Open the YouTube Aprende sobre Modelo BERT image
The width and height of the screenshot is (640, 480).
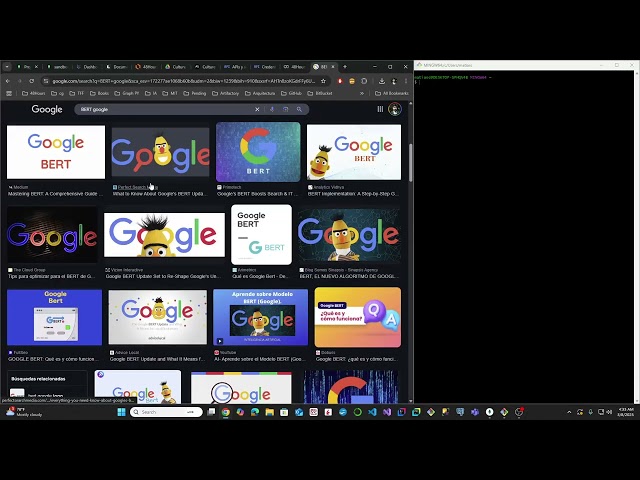tap(260, 317)
